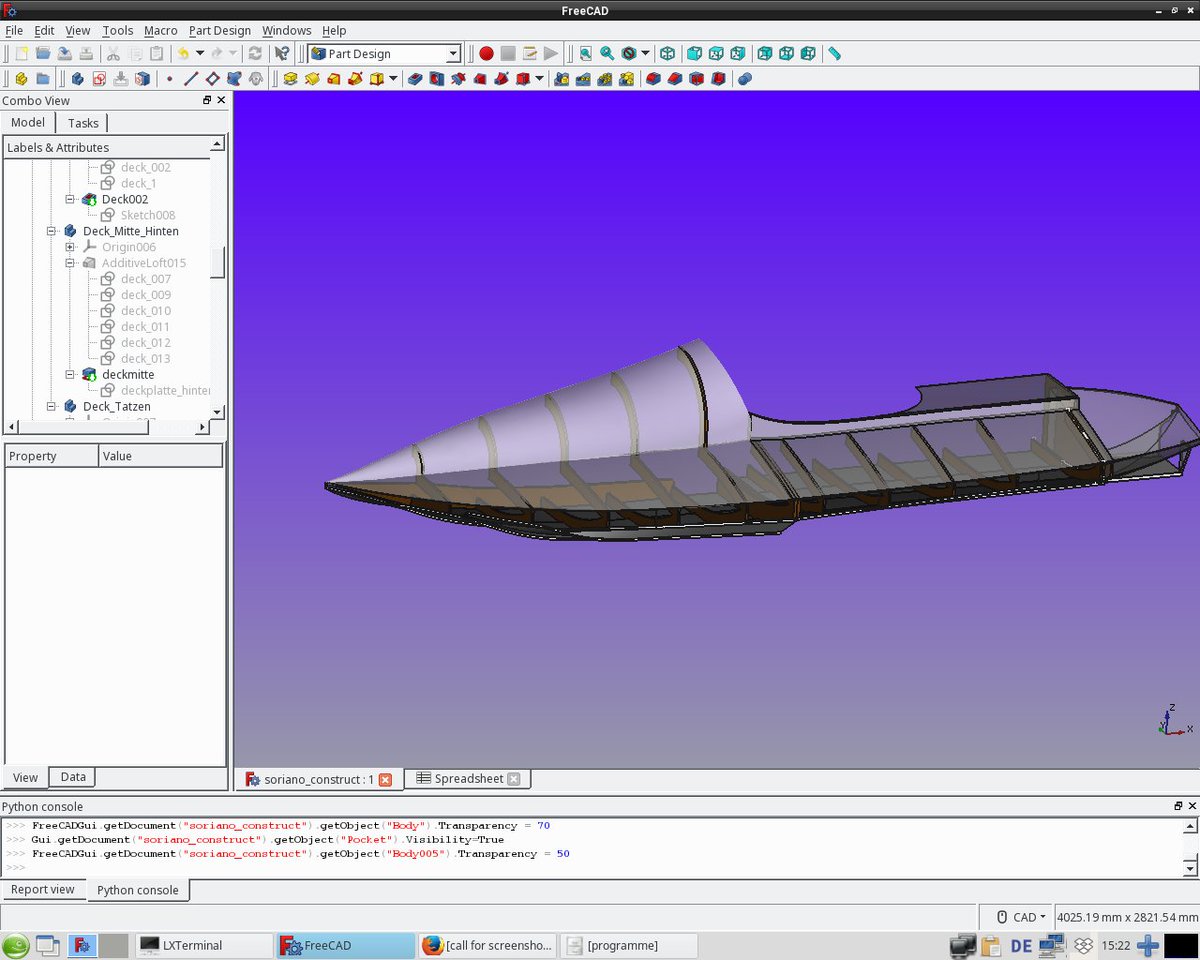1200x960 pixels.
Task: Click the Revolution tool icon
Action: coord(312,78)
